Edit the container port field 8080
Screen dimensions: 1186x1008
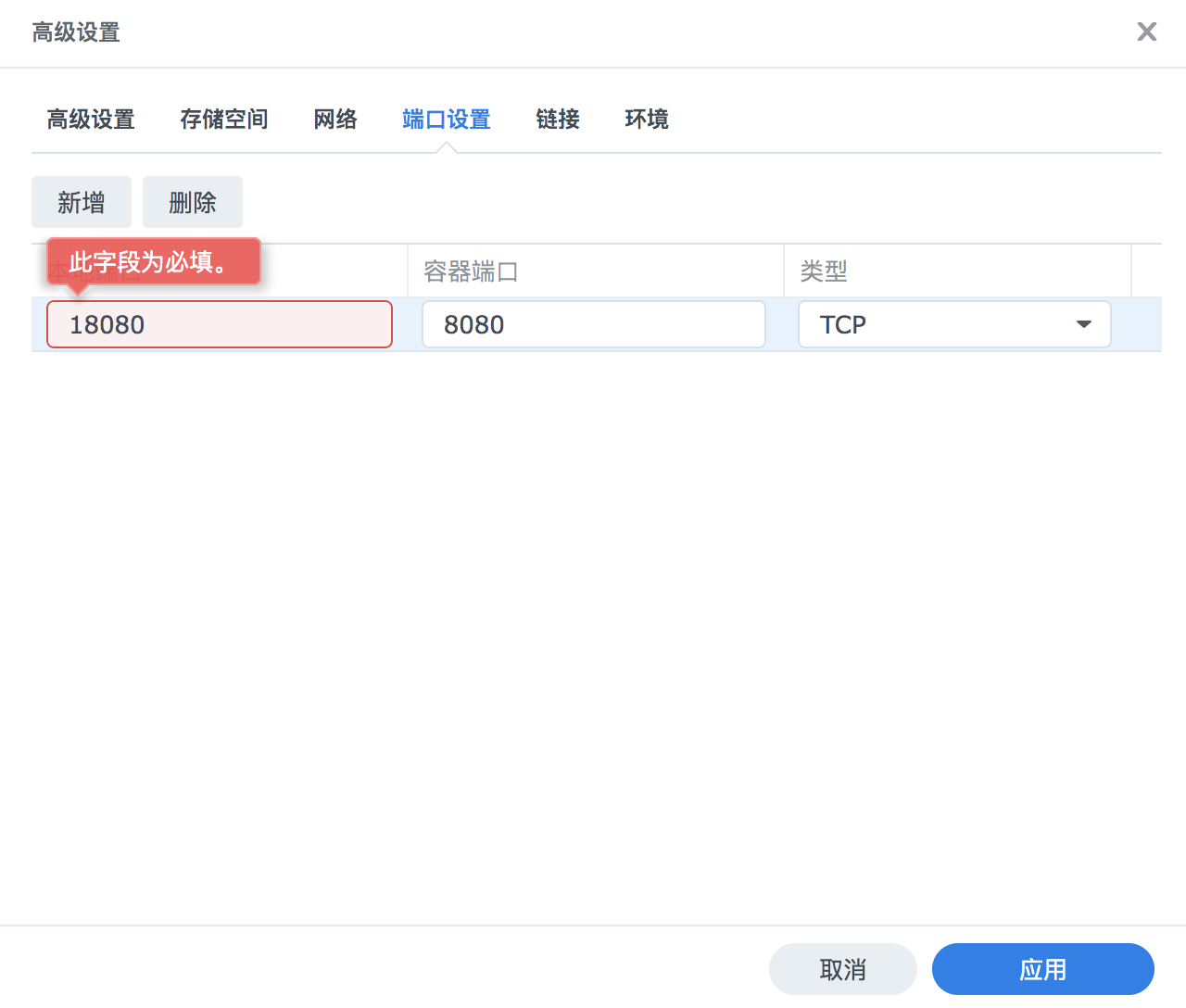pyautogui.click(x=594, y=324)
